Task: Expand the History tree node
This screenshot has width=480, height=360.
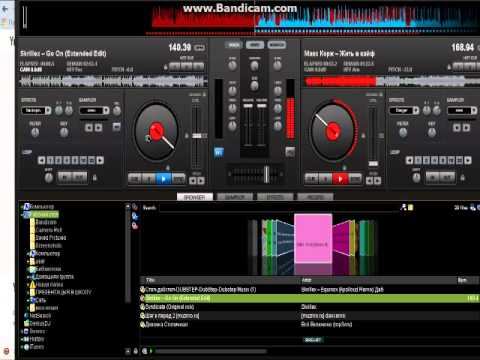Action: (22, 339)
